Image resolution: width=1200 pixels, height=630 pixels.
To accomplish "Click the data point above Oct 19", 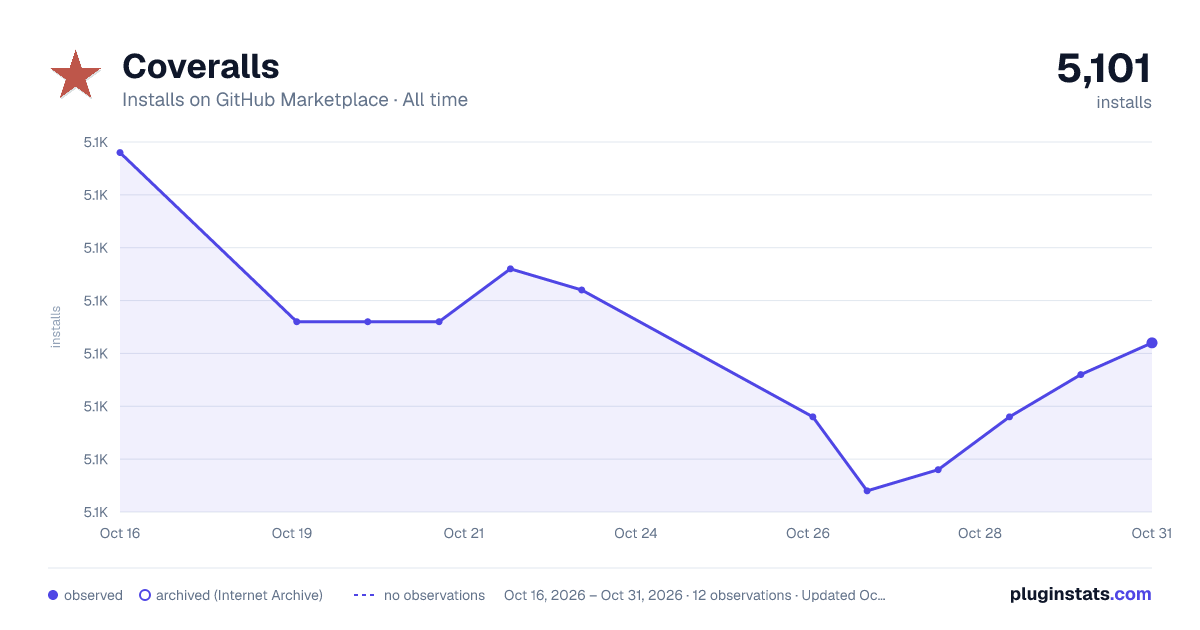I will pyautogui.click(x=296, y=322).
